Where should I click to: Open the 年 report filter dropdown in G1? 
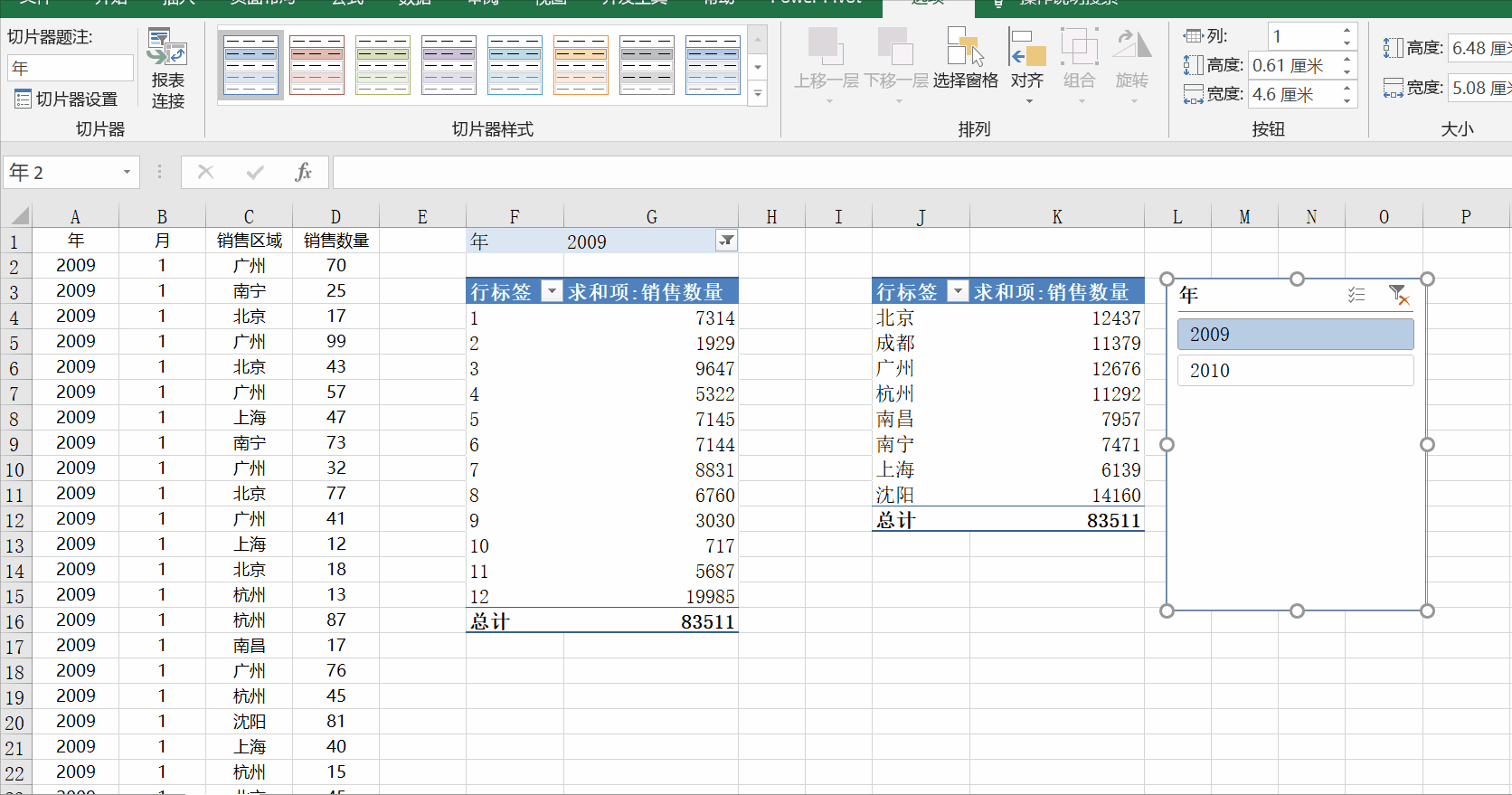coord(726,241)
